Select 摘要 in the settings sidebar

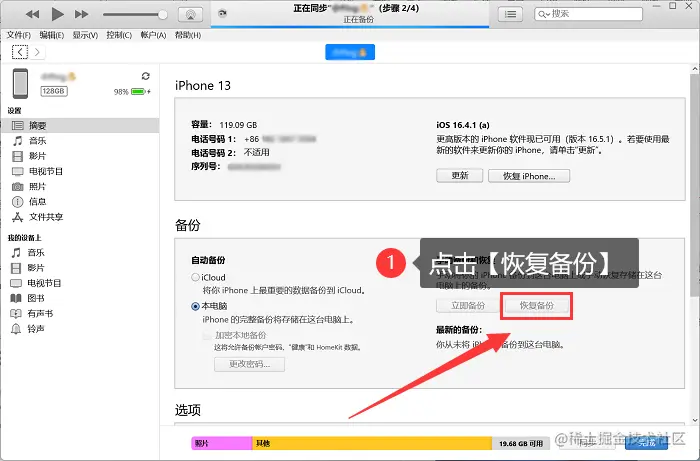click(80, 125)
